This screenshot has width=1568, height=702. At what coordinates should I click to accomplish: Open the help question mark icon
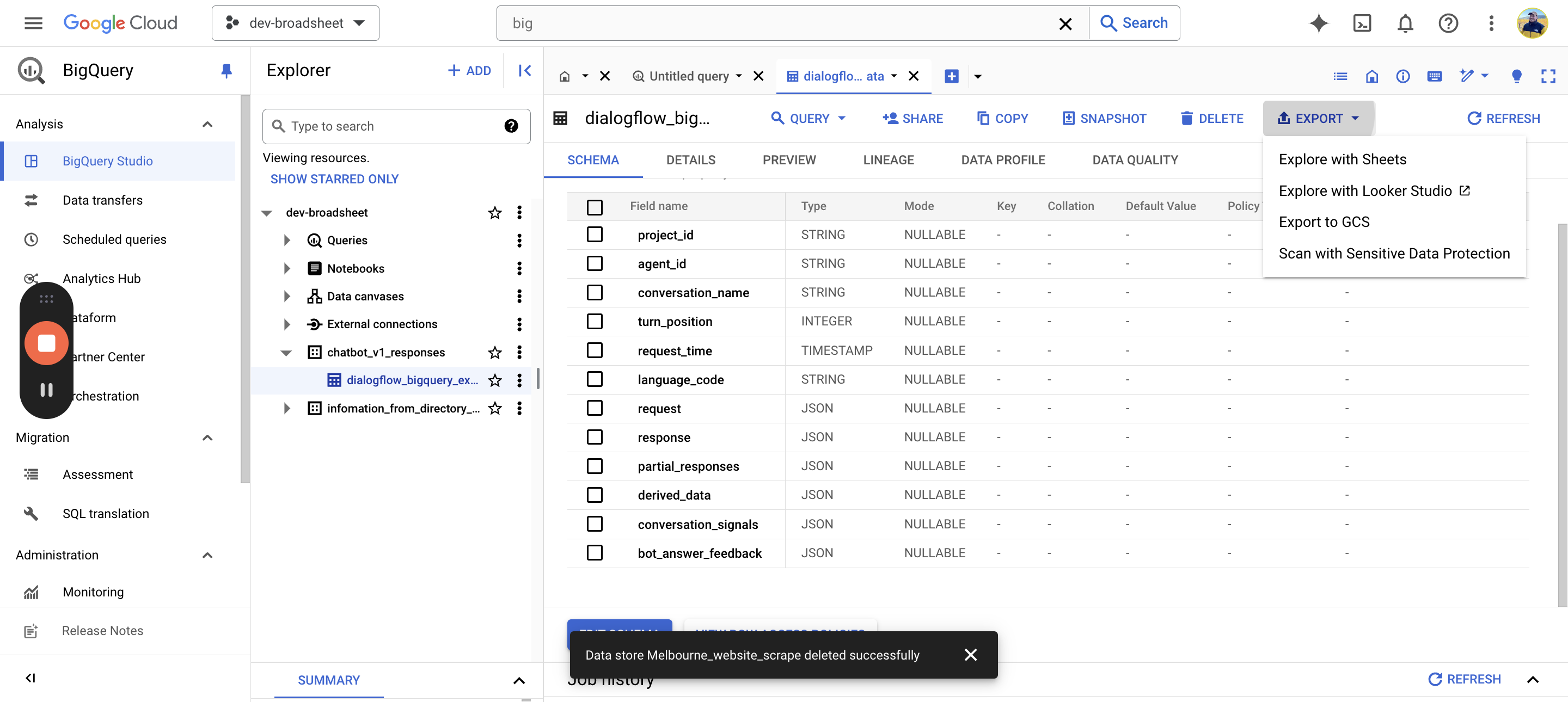(x=1448, y=23)
